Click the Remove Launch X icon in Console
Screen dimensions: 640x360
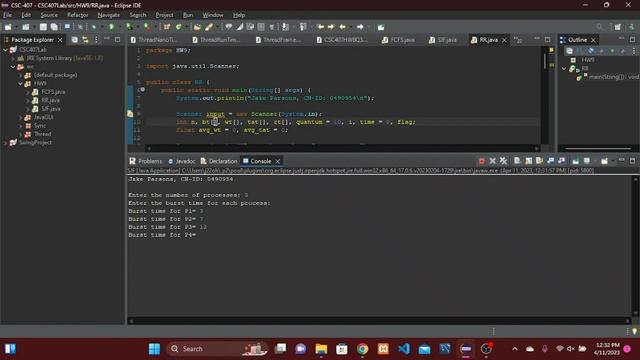coord(493,161)
